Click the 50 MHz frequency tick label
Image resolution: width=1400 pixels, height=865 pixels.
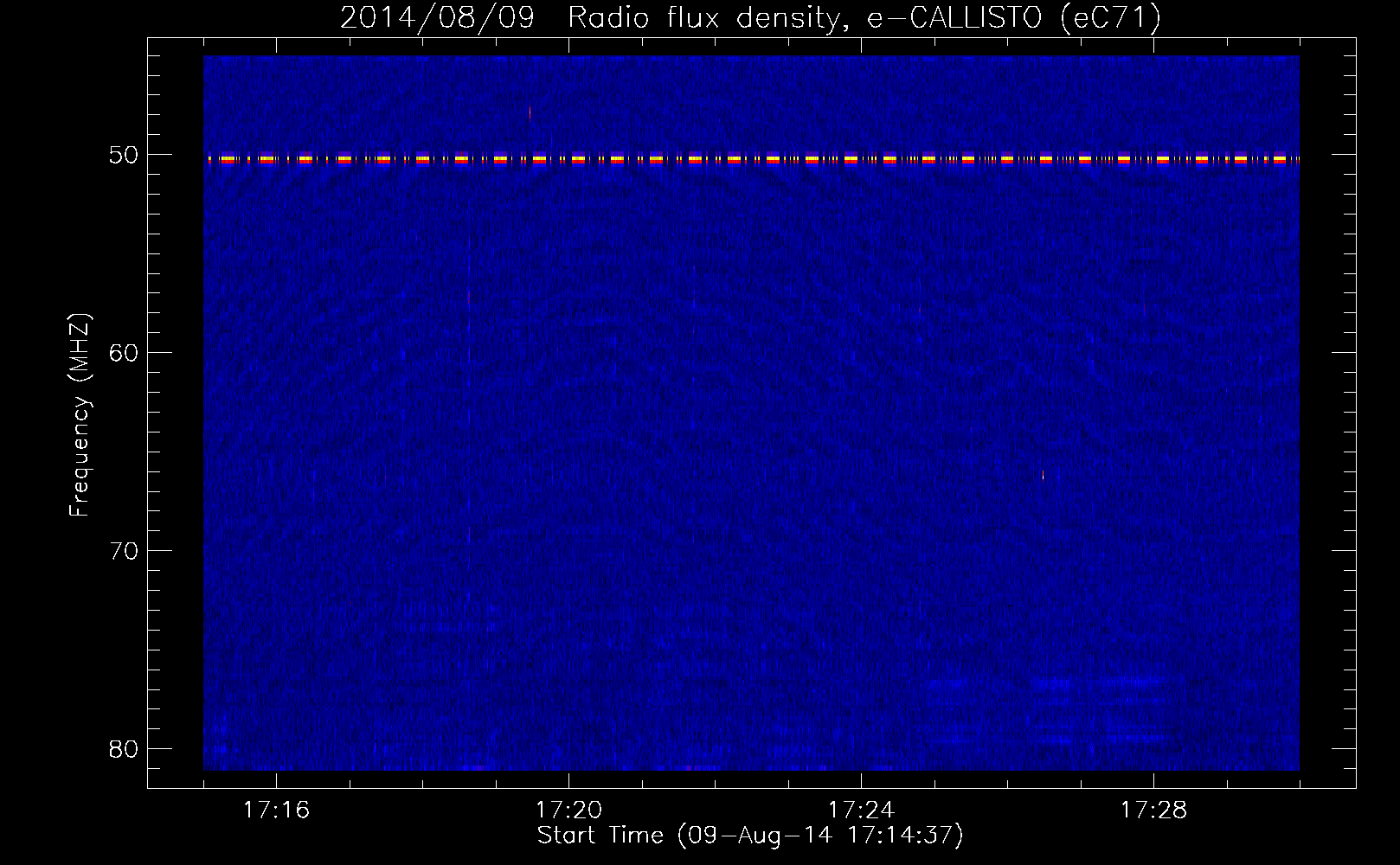click(x=124, y=155)
